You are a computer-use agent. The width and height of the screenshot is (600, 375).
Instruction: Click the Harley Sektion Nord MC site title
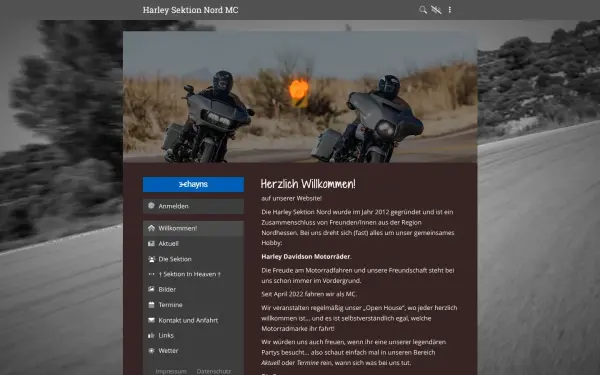190,10
